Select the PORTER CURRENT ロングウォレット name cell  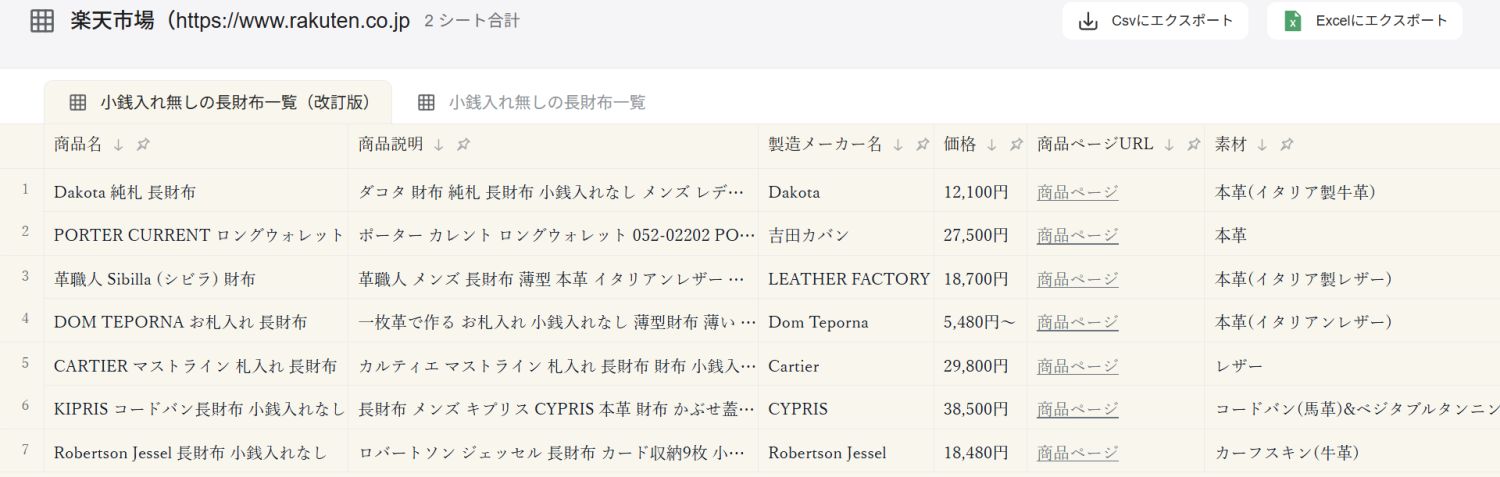point(198,235)
